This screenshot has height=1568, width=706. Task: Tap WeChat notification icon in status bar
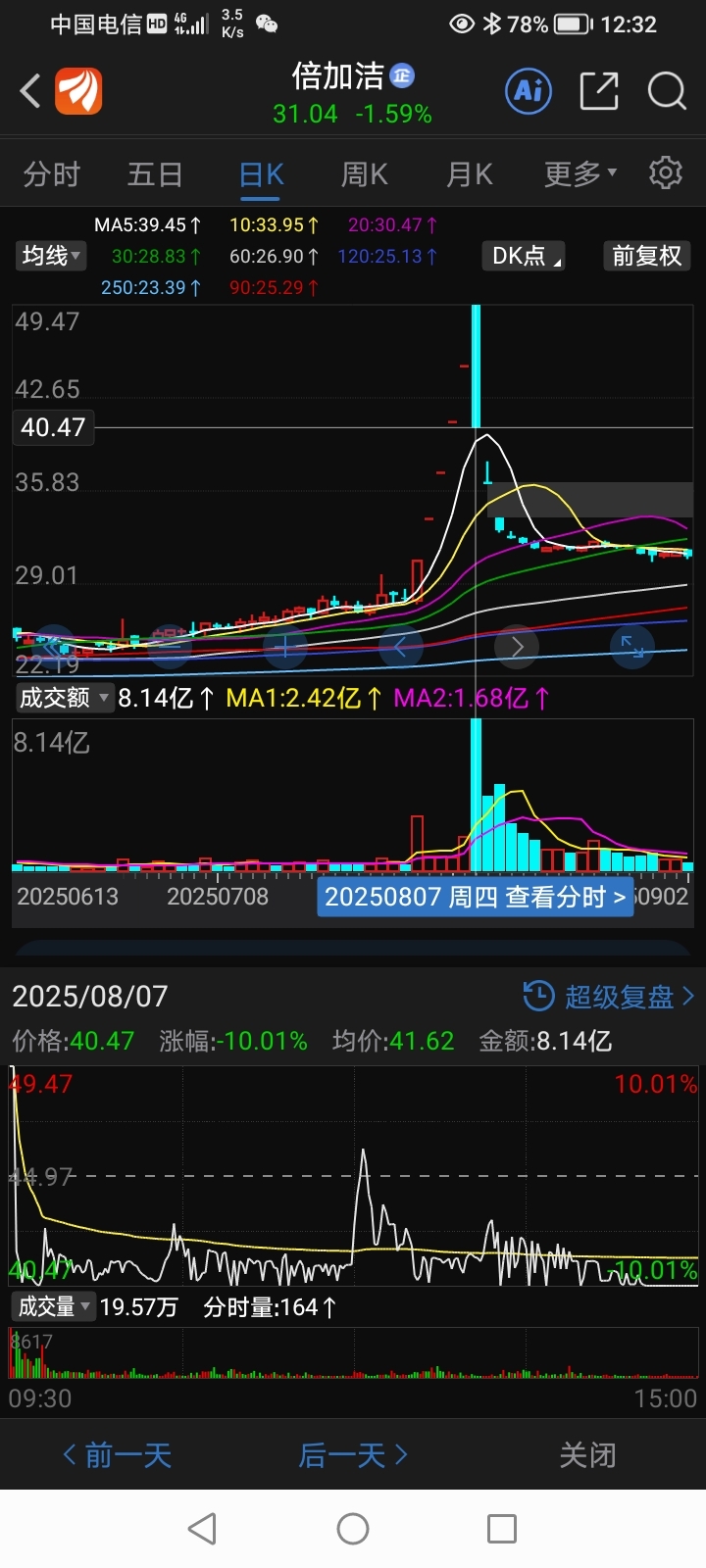pyautogui.click(x=267, y=24)
